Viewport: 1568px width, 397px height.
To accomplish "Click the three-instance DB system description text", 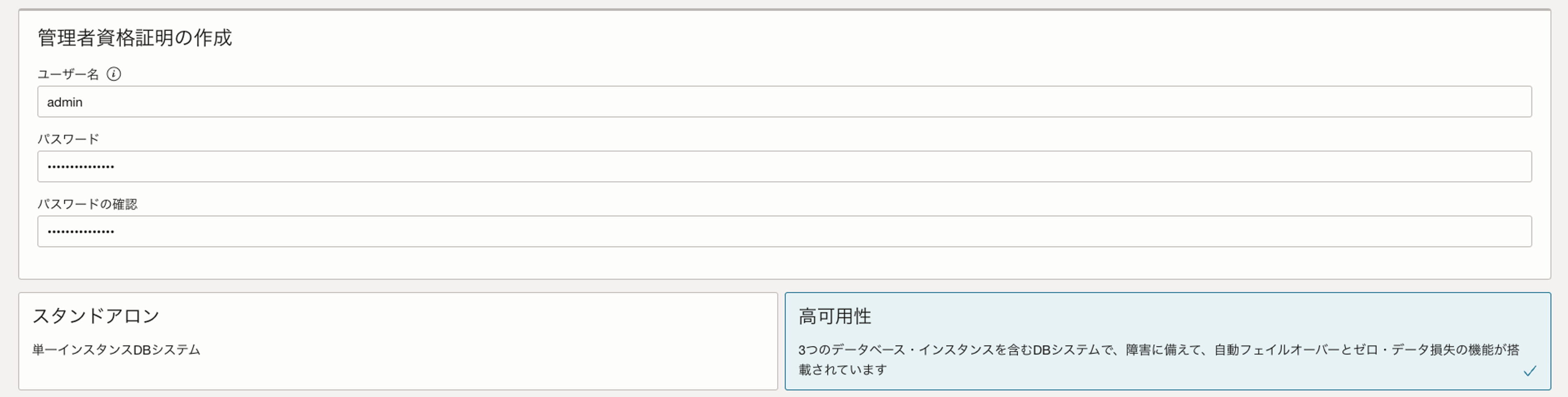I will pyautogui.click(x=1156, y=350).
